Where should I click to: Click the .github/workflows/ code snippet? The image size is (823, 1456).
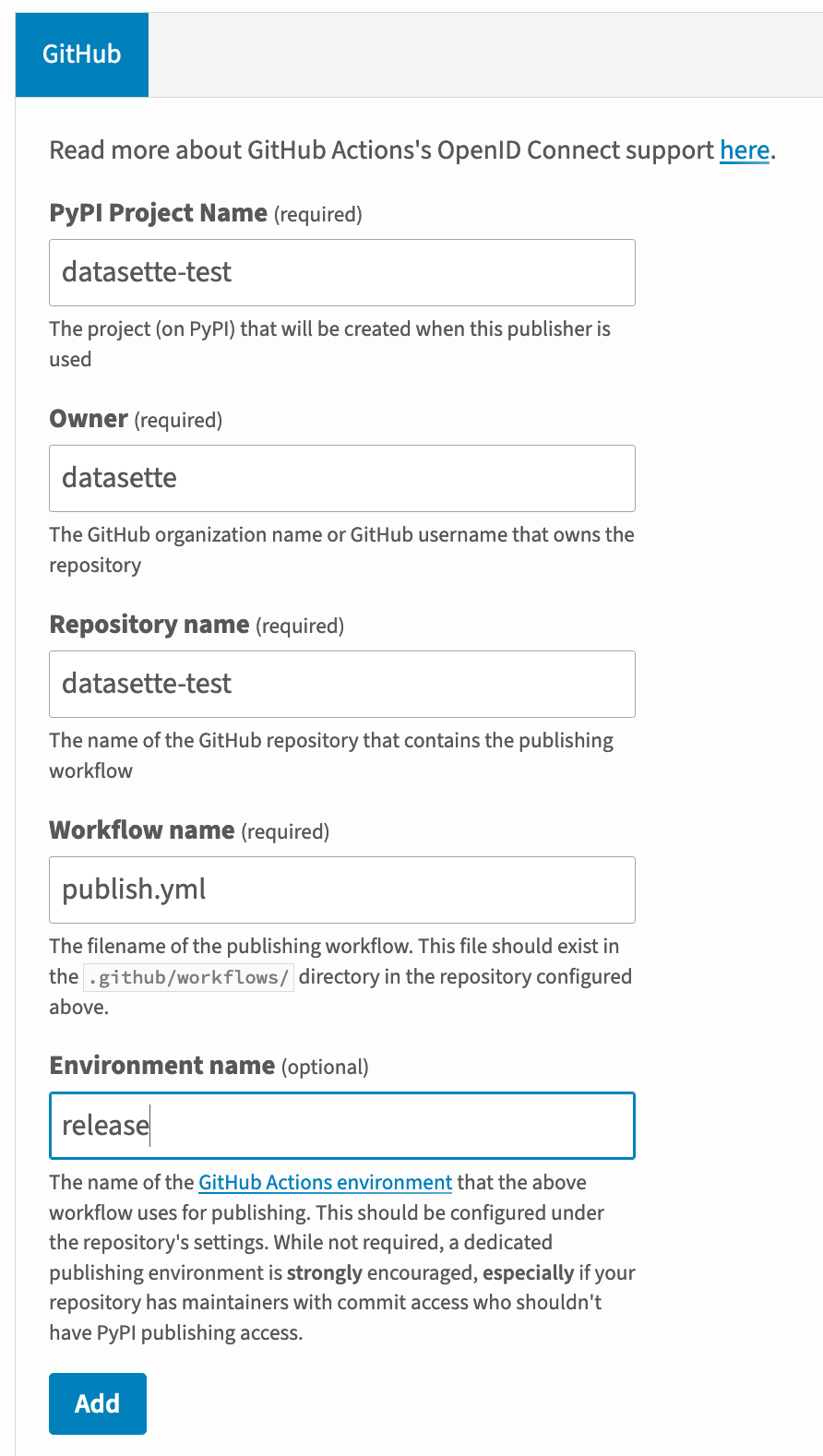click(188, 976)
